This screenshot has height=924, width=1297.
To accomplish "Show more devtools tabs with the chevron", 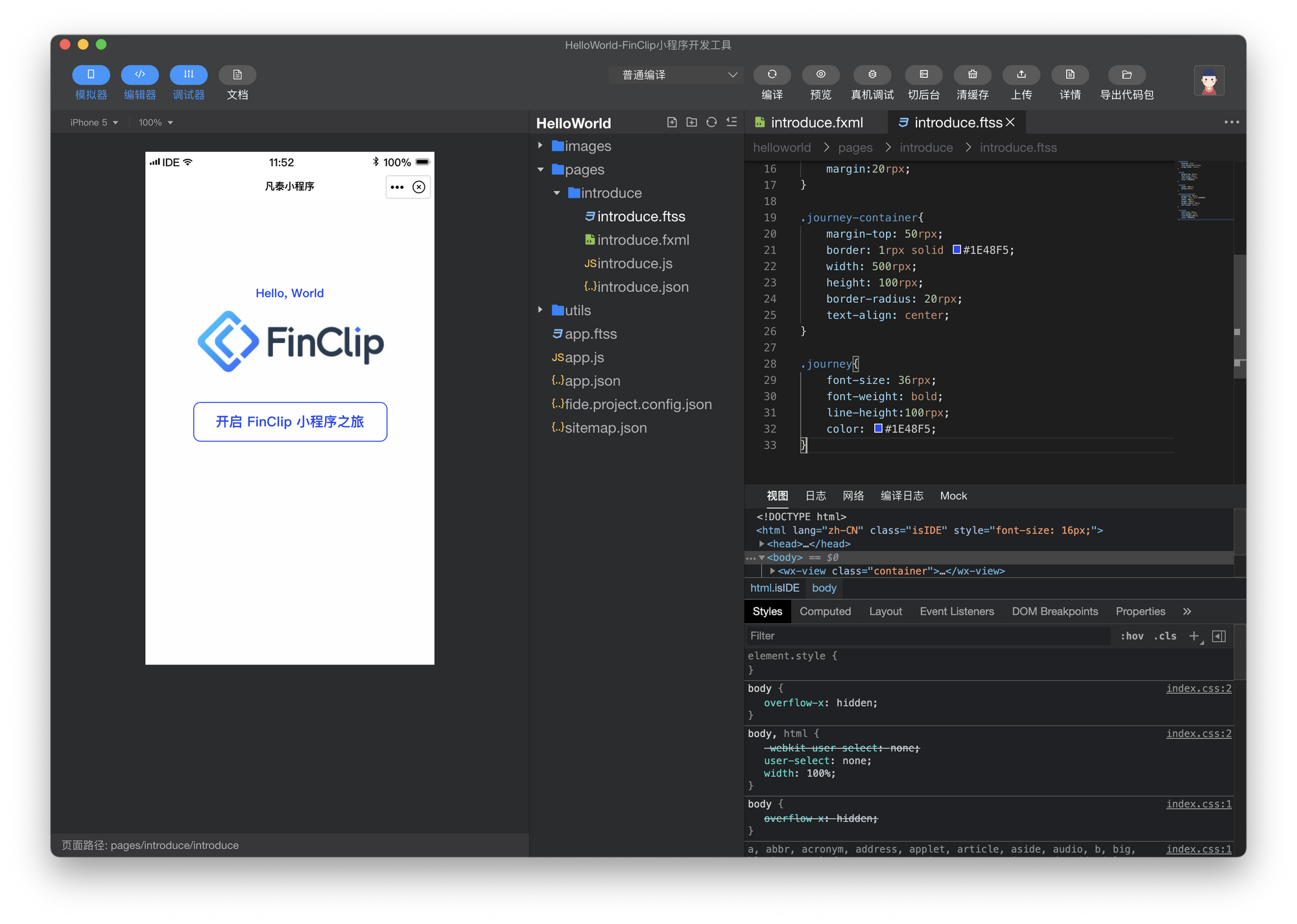I will (x=1187, y=611).
